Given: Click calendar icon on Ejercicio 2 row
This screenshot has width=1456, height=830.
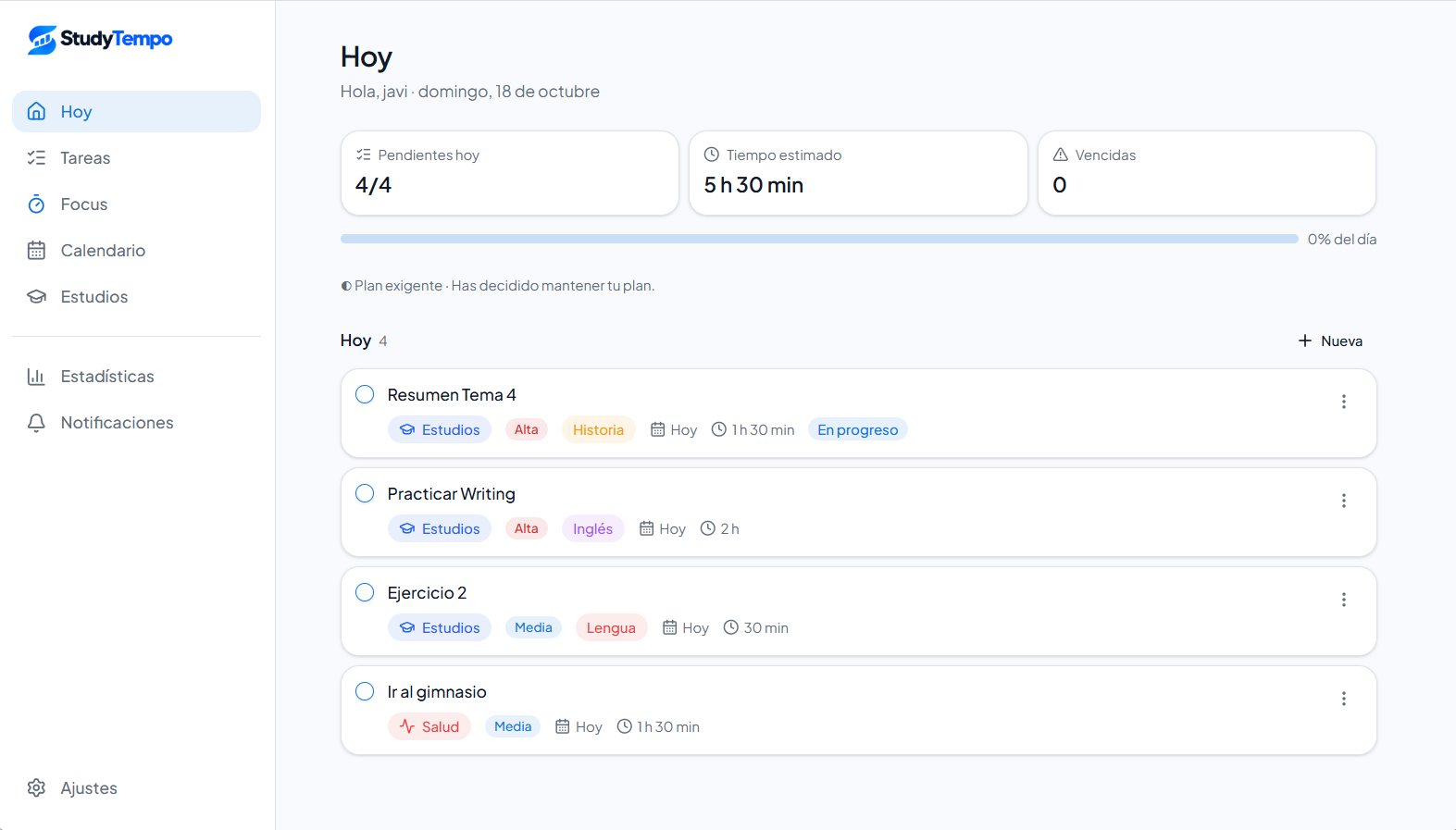Looking at the screenshot, I should (x=670, y=627).
